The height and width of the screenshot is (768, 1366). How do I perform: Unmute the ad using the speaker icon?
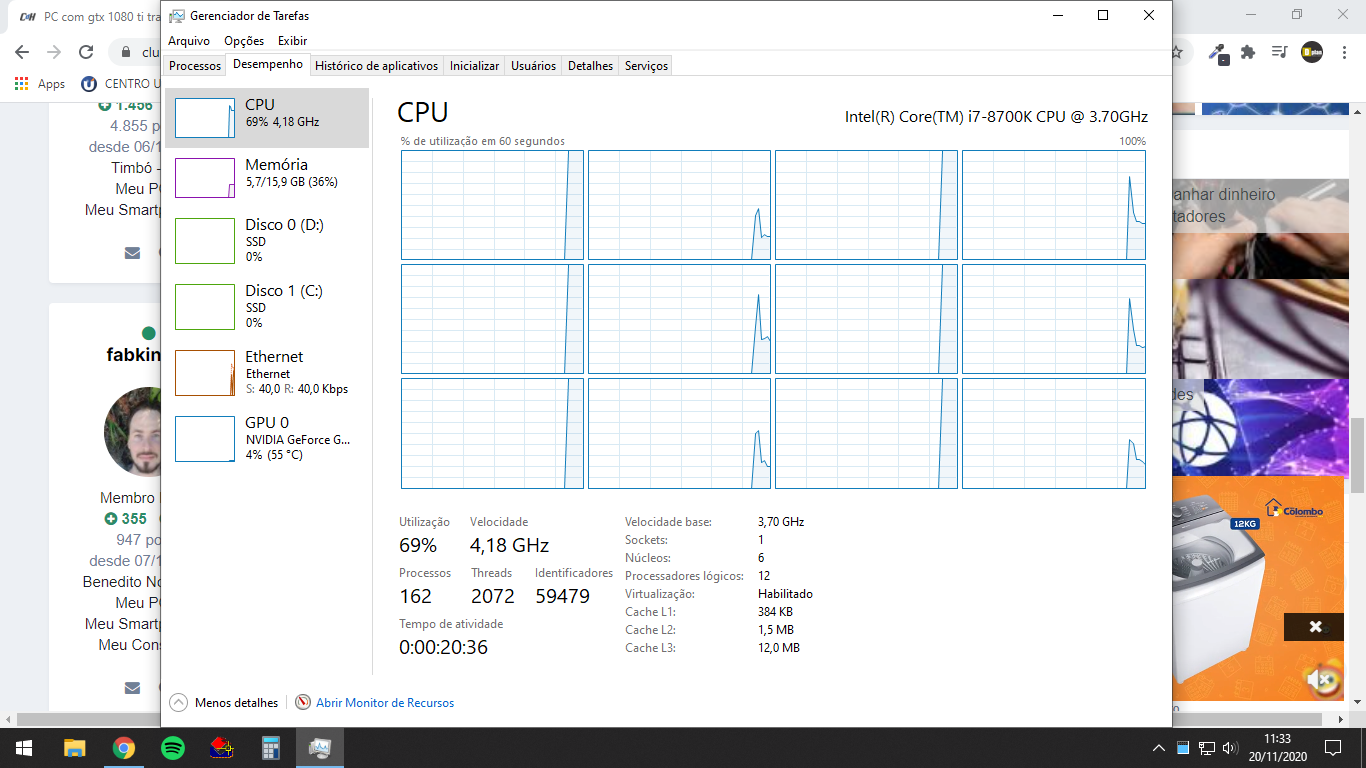click(1321, 680)
